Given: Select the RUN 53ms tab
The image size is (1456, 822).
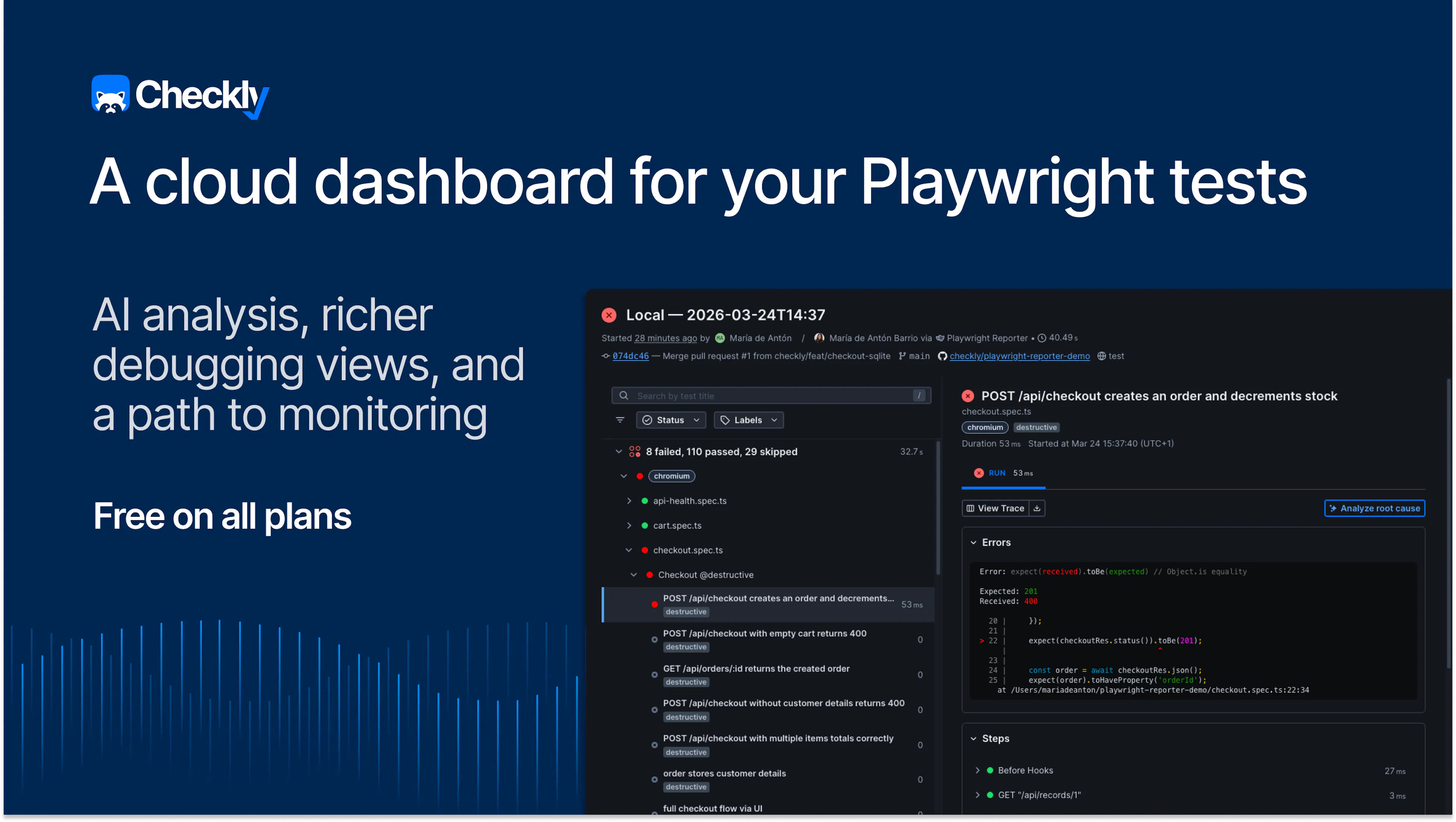Looking at the screenshot, I should (1003, 473).
